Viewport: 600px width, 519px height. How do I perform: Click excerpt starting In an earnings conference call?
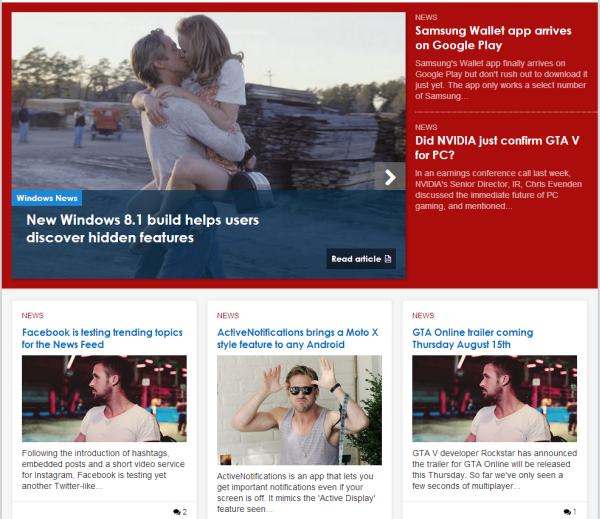click(x=498, y=189)
